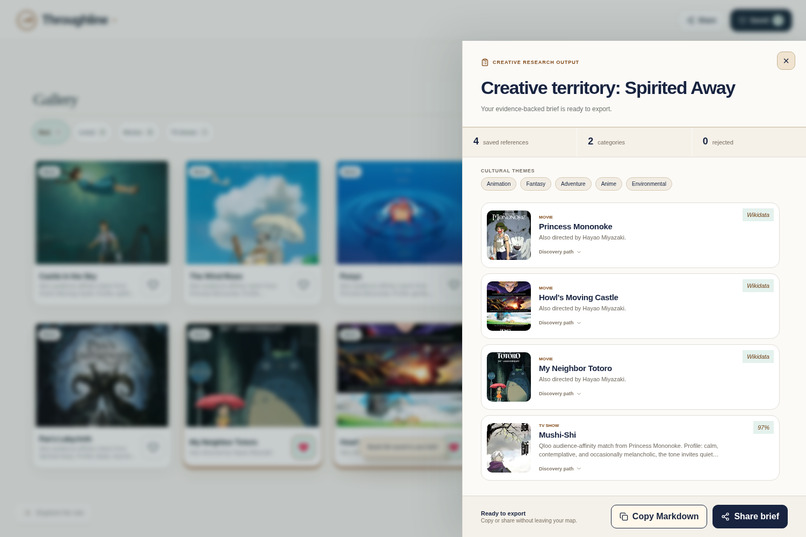806x537 pixels.
Task: Click 'Also directed by Hayao Miyazaki.' under Howl's Moving Castle
Action: 582,308
